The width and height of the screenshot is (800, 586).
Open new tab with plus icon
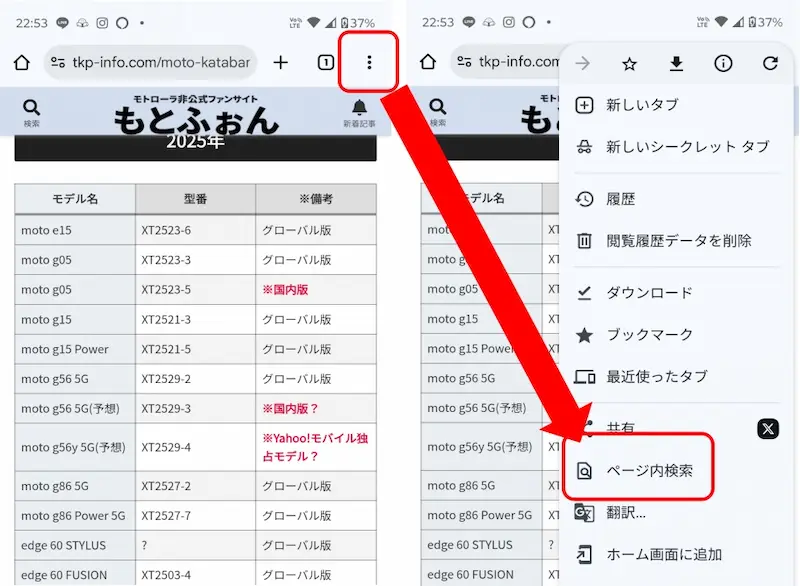pos(281,63)
